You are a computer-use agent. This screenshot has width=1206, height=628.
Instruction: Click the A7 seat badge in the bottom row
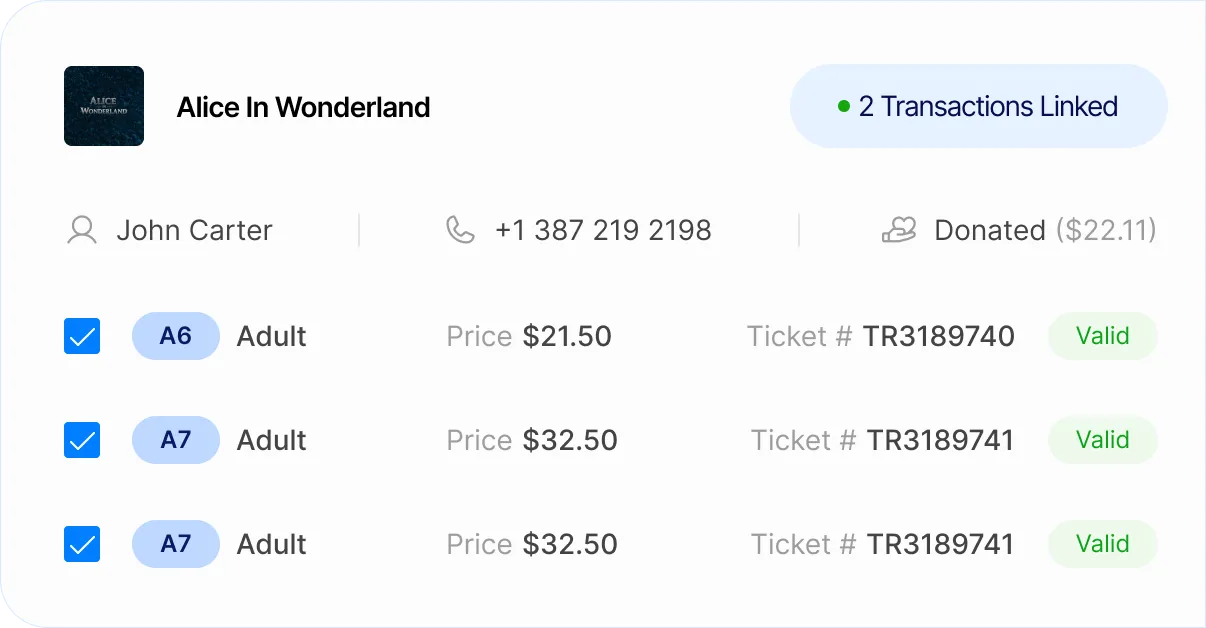pyautogui.click(x=175, y=544)
